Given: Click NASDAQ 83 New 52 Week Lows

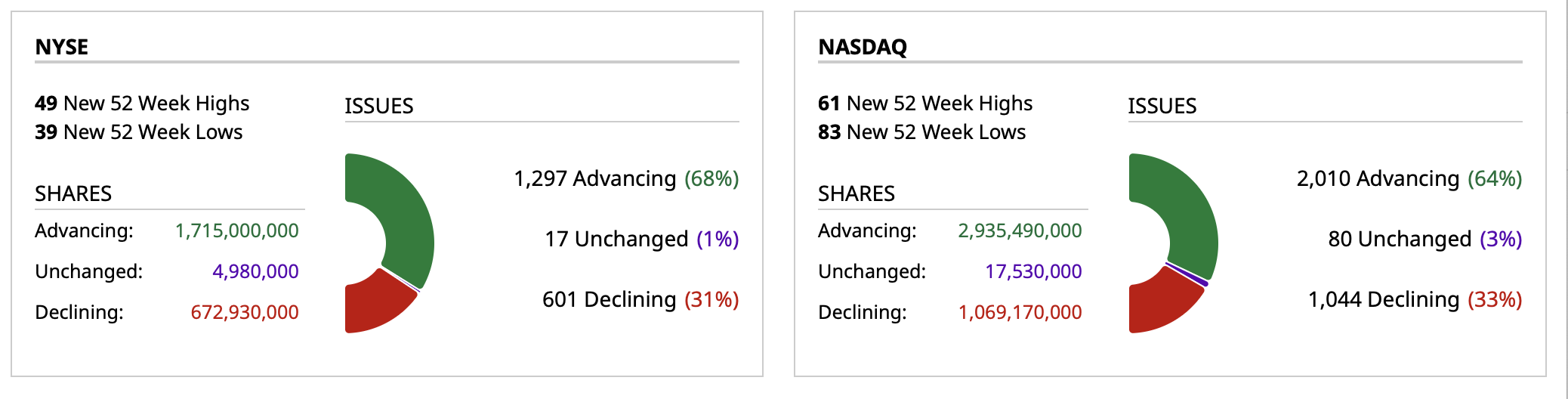Looking at the screenshot, I should coord(921,132).
